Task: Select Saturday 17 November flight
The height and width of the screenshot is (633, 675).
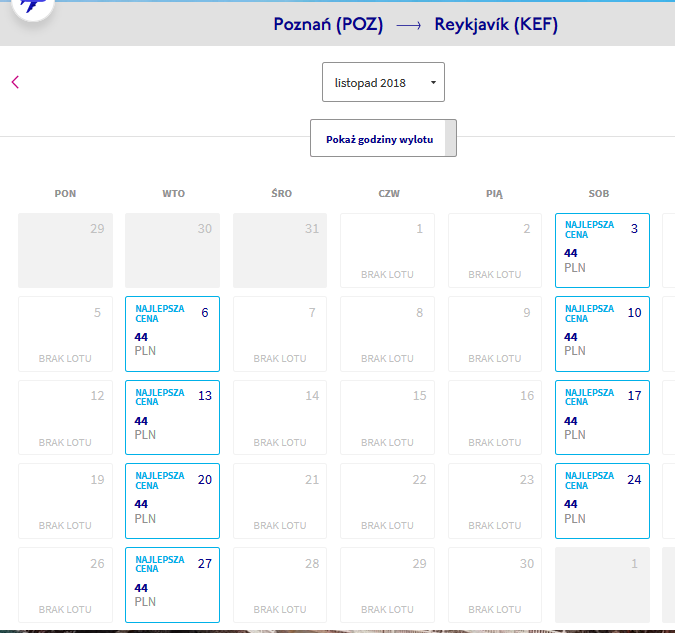Action: coord(602,417)
